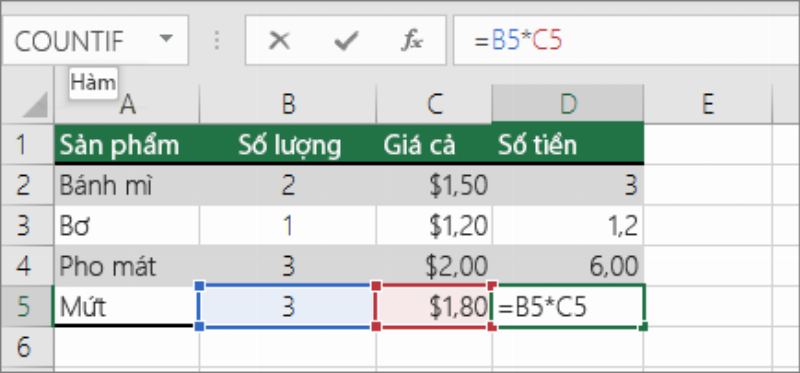Select row 4 header
The width and height of the screenshot is (800, 373).
[x=27, y=265]
